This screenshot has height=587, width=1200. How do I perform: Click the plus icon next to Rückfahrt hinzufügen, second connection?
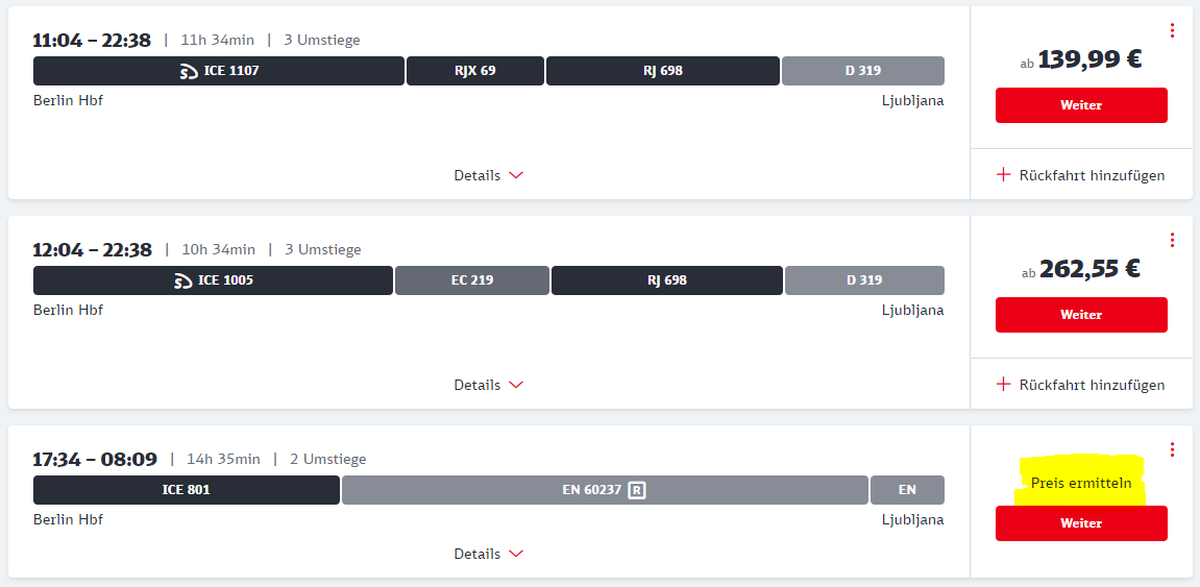click(1004, 384)
